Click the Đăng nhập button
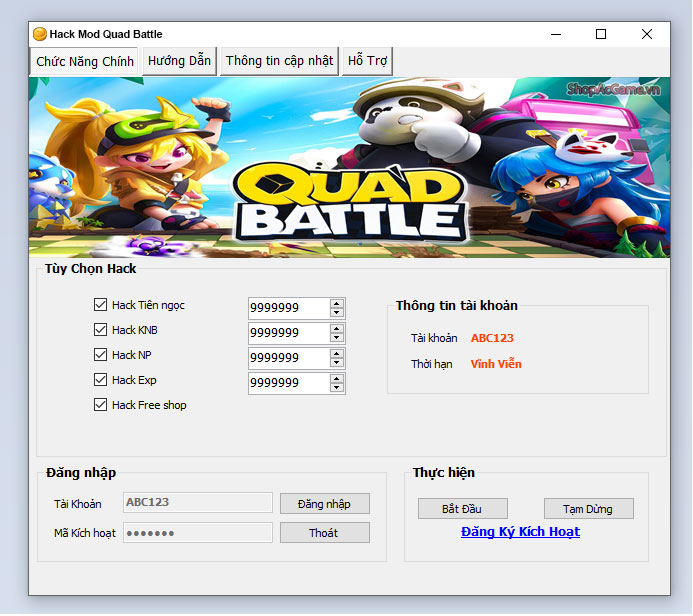The image size is (693, 616). tap(325, 504)
